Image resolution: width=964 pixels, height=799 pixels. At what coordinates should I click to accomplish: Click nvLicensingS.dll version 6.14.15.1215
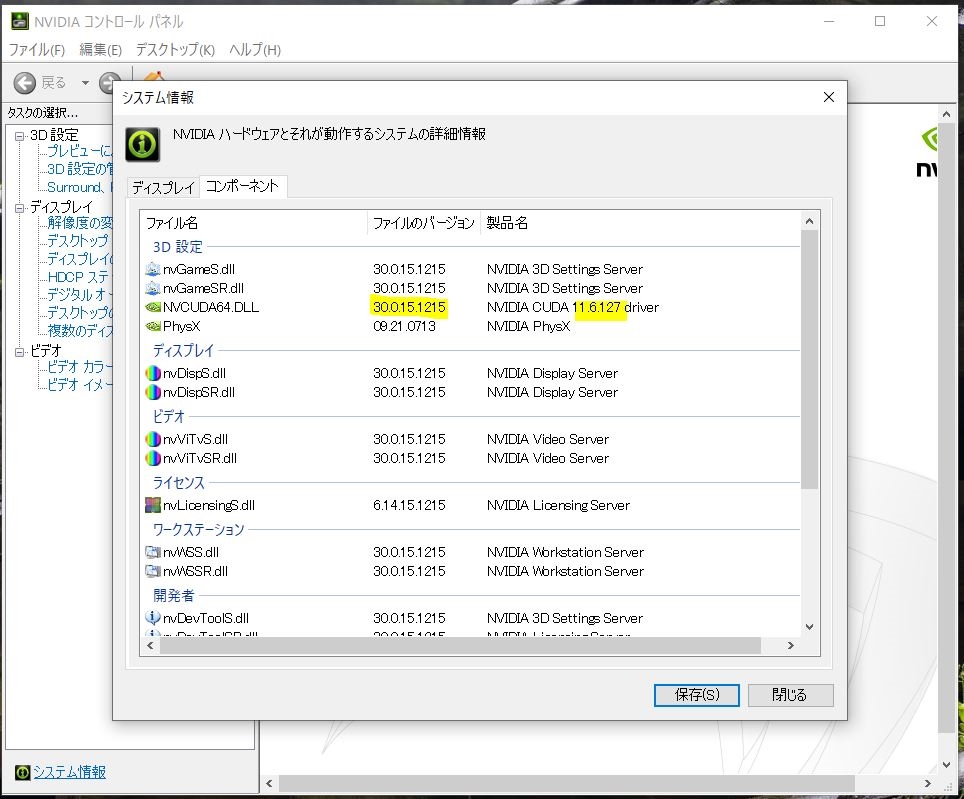click(x=409, y=505)
